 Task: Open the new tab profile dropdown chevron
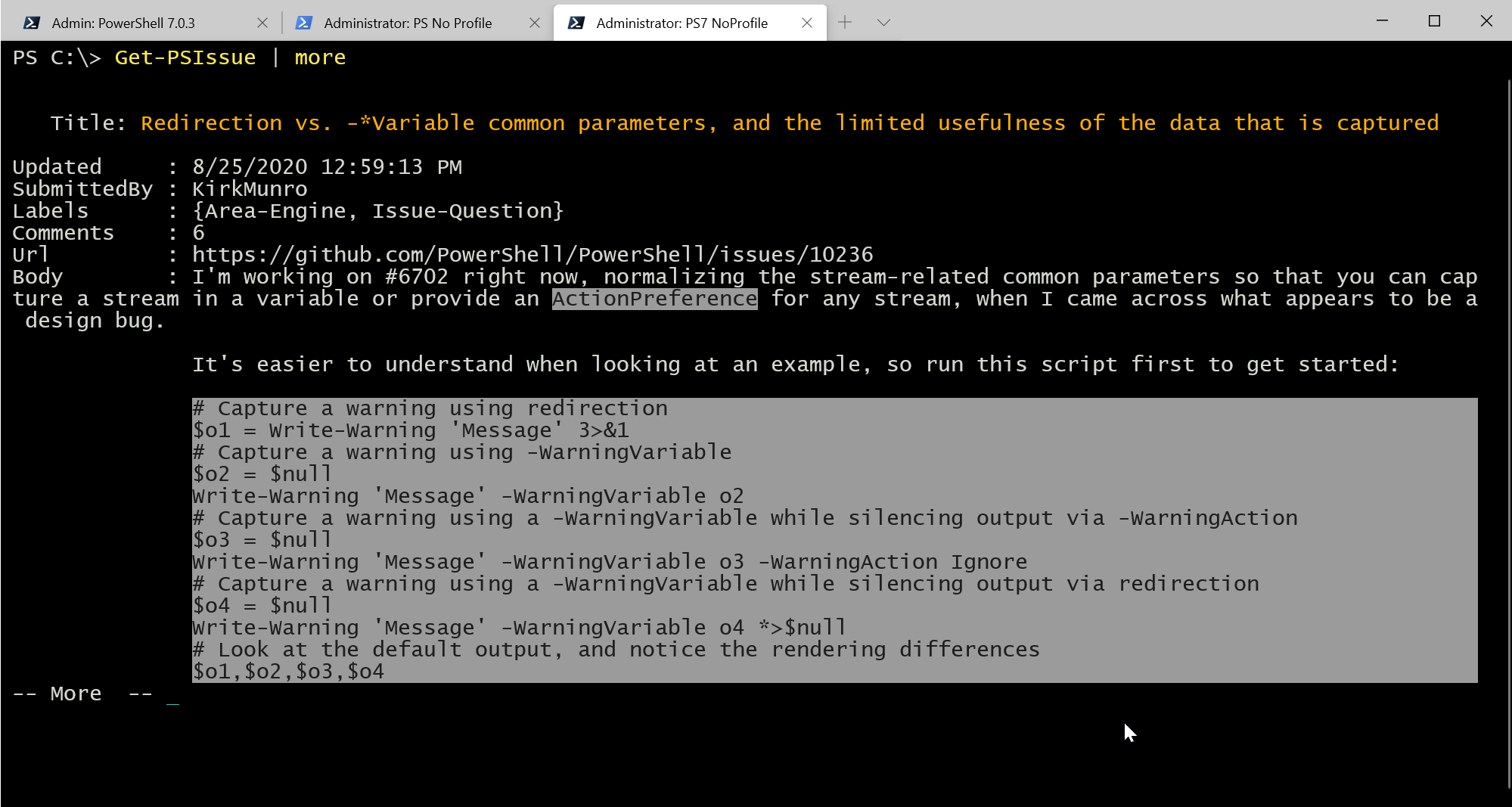point(883,22)
